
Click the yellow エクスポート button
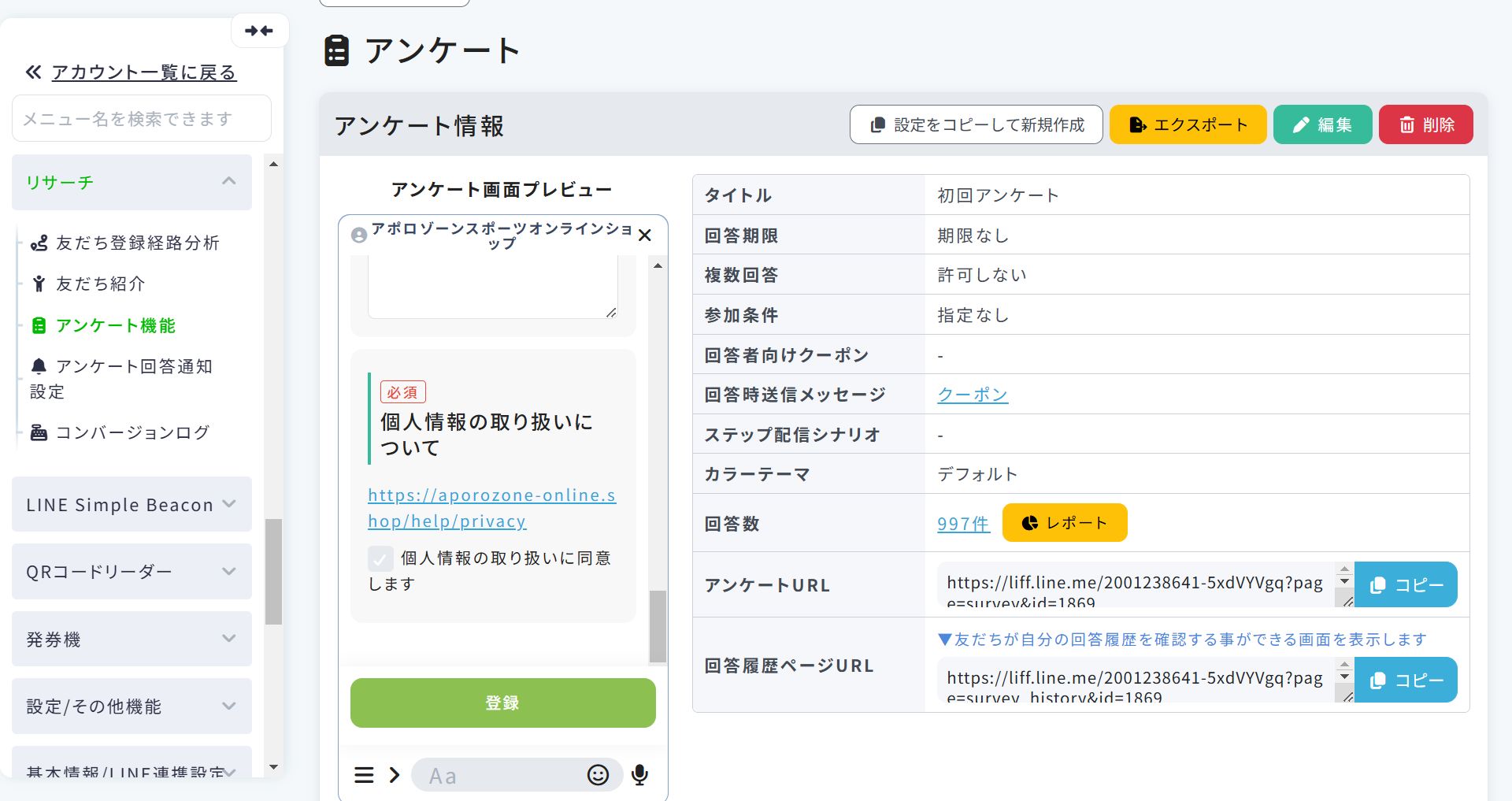click(1188, 124)
